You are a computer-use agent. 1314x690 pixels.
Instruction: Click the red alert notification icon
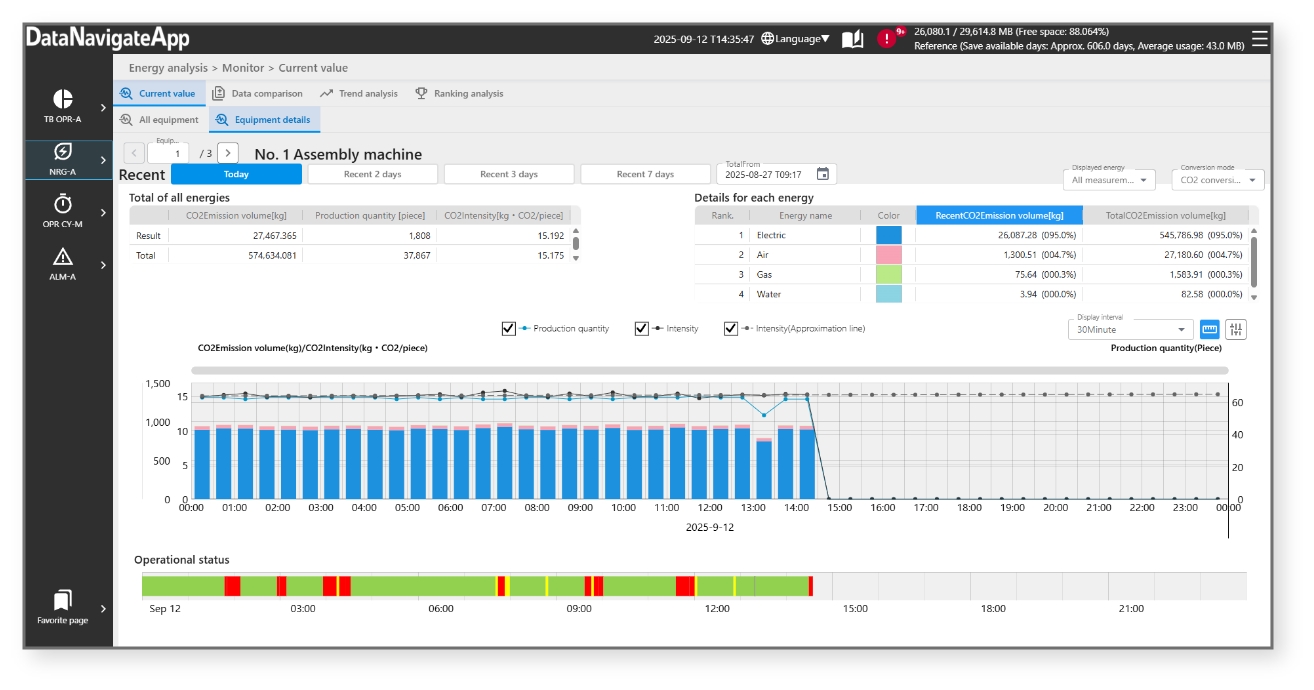coord(887,39)
